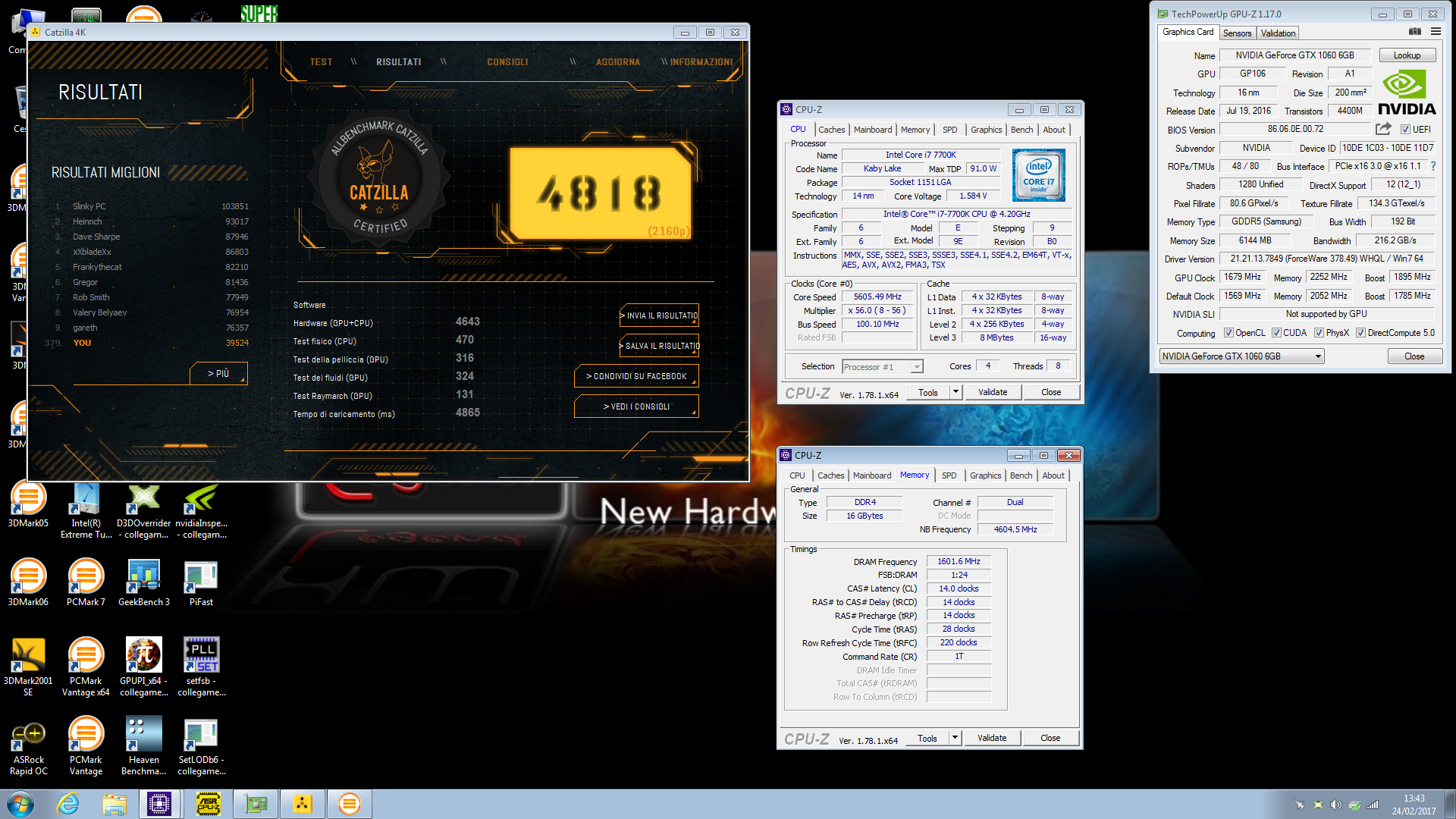Open INFORMAZIONI tab in Catzilla
The image size is (1456, 819).
tap(701, 62)
